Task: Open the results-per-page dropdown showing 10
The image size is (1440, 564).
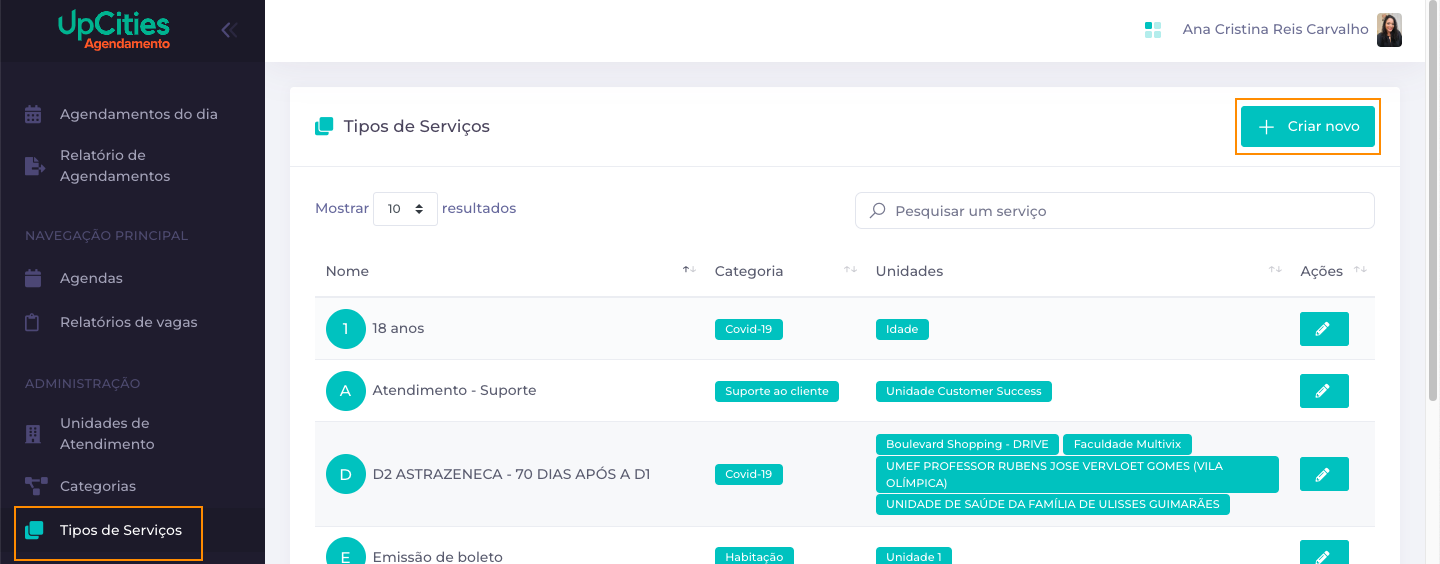Action: 405,209
